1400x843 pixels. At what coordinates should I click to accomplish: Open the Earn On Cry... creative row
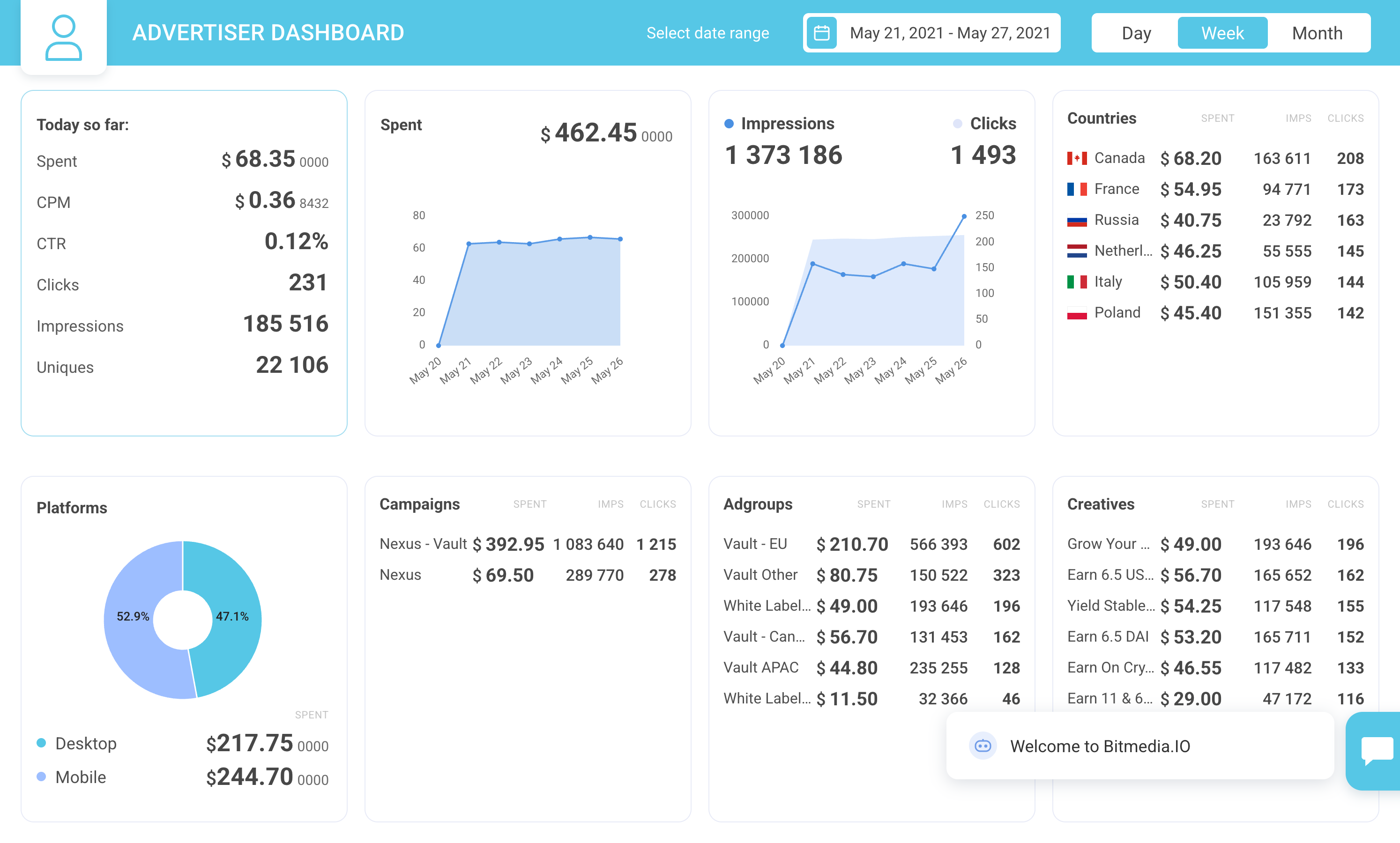1215,667
